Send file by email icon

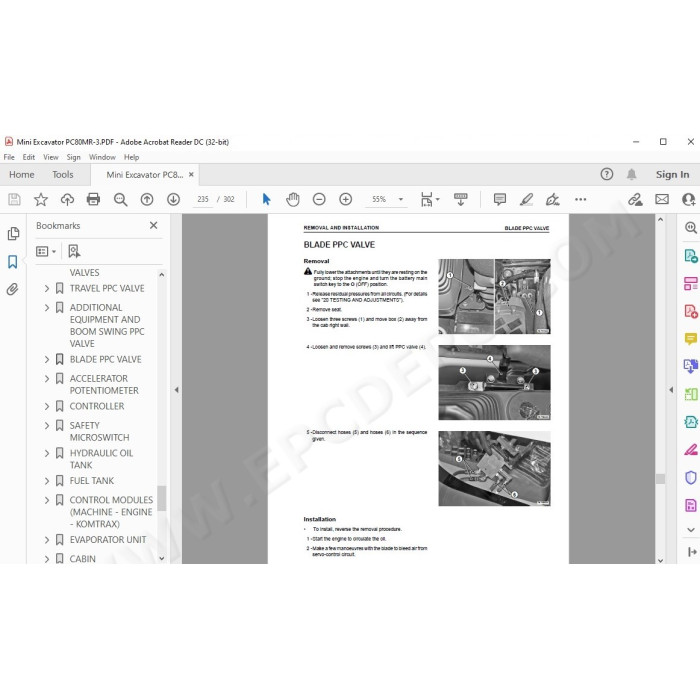click(662, 199)
